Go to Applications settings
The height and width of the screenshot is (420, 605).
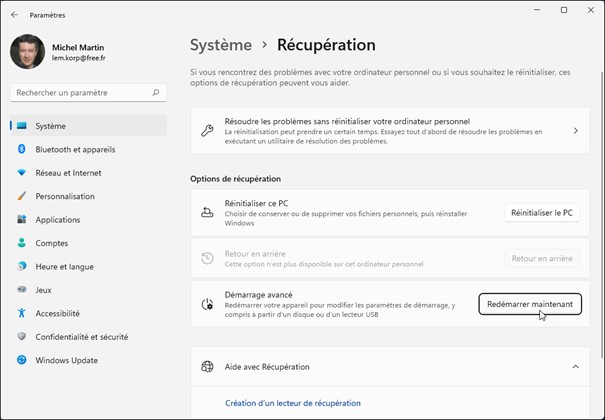(58, 220)
